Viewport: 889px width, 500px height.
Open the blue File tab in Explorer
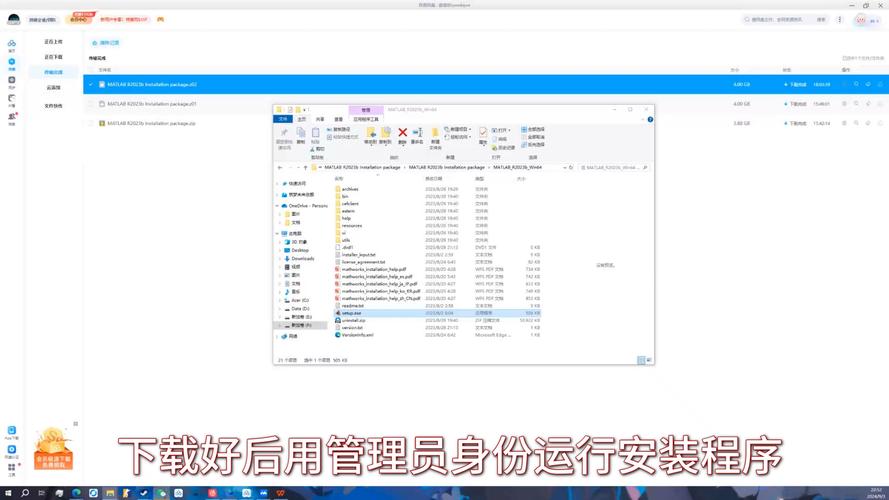283,119
